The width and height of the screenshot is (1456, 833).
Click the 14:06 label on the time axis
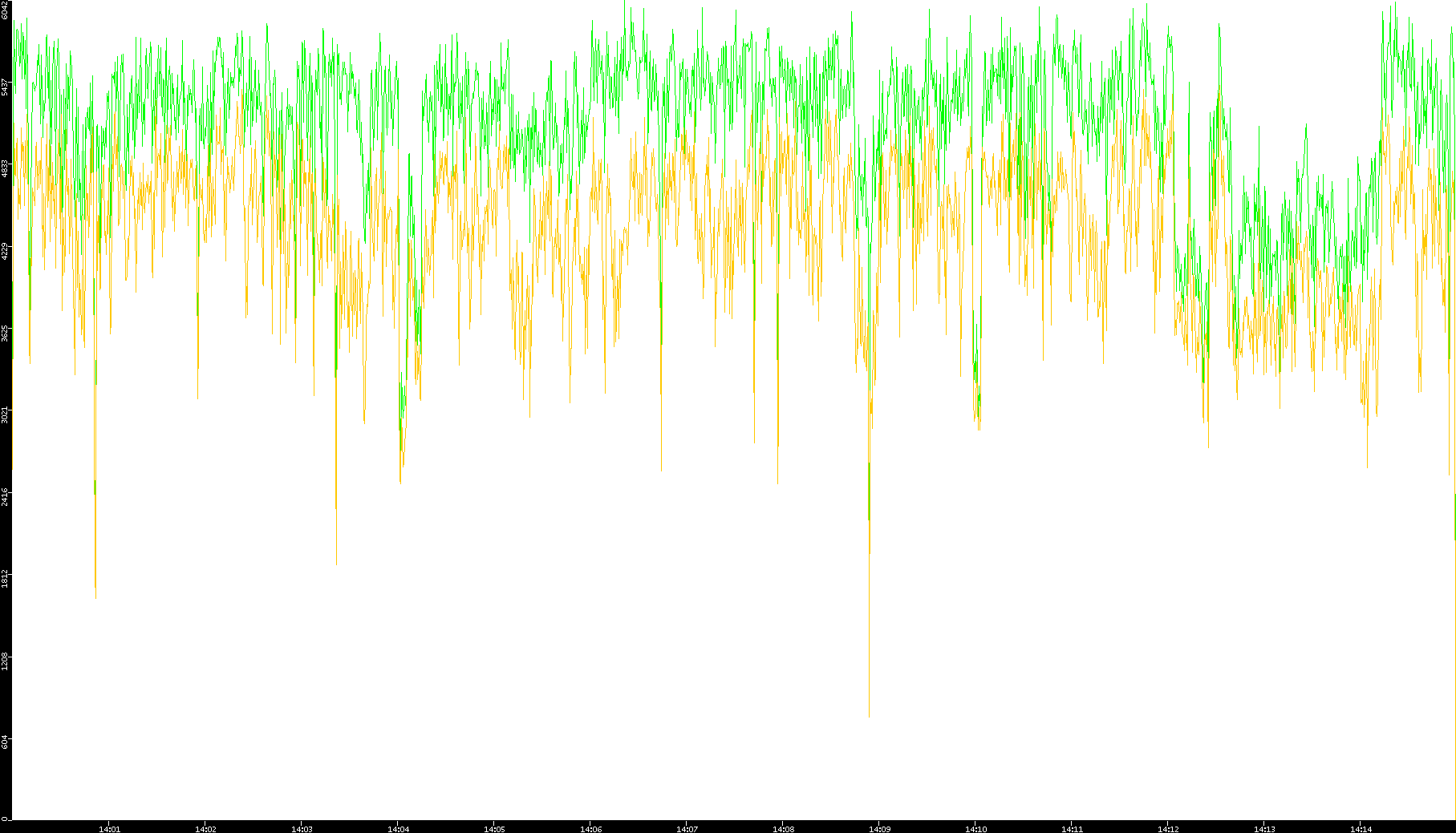coord(590,829)
